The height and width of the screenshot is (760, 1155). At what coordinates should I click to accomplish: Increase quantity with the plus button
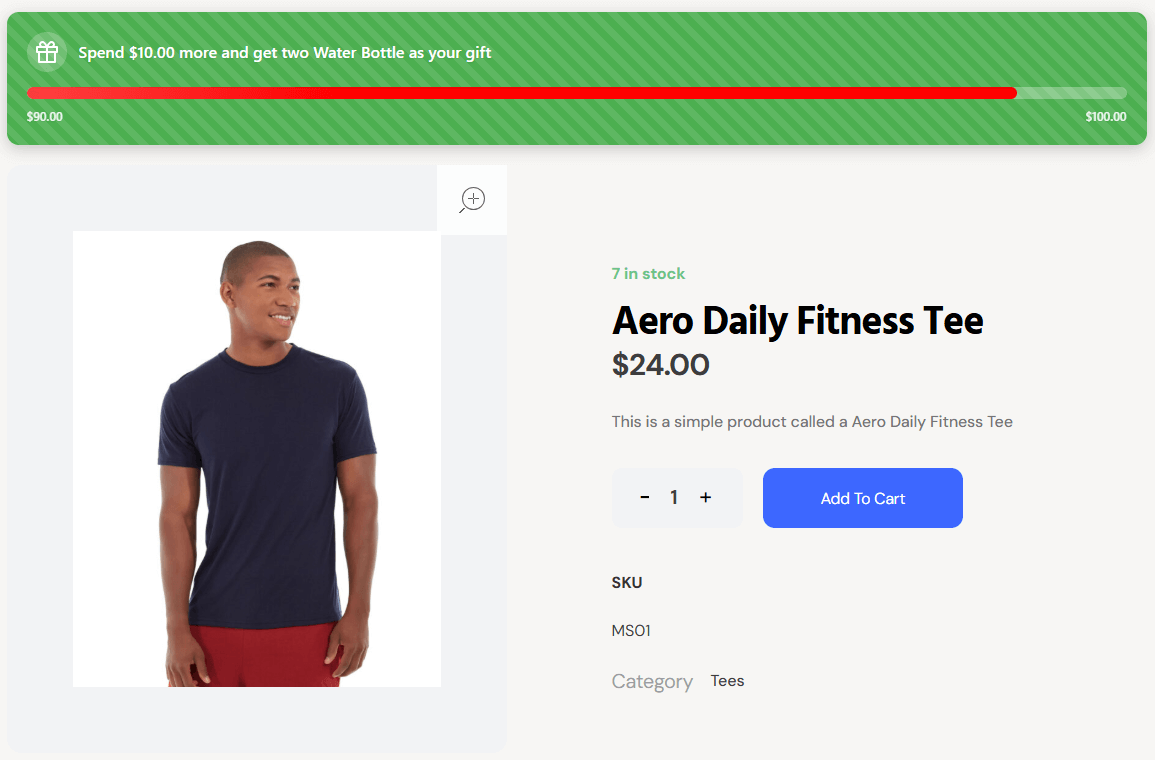pyautogui.click(x=705, y=497)
